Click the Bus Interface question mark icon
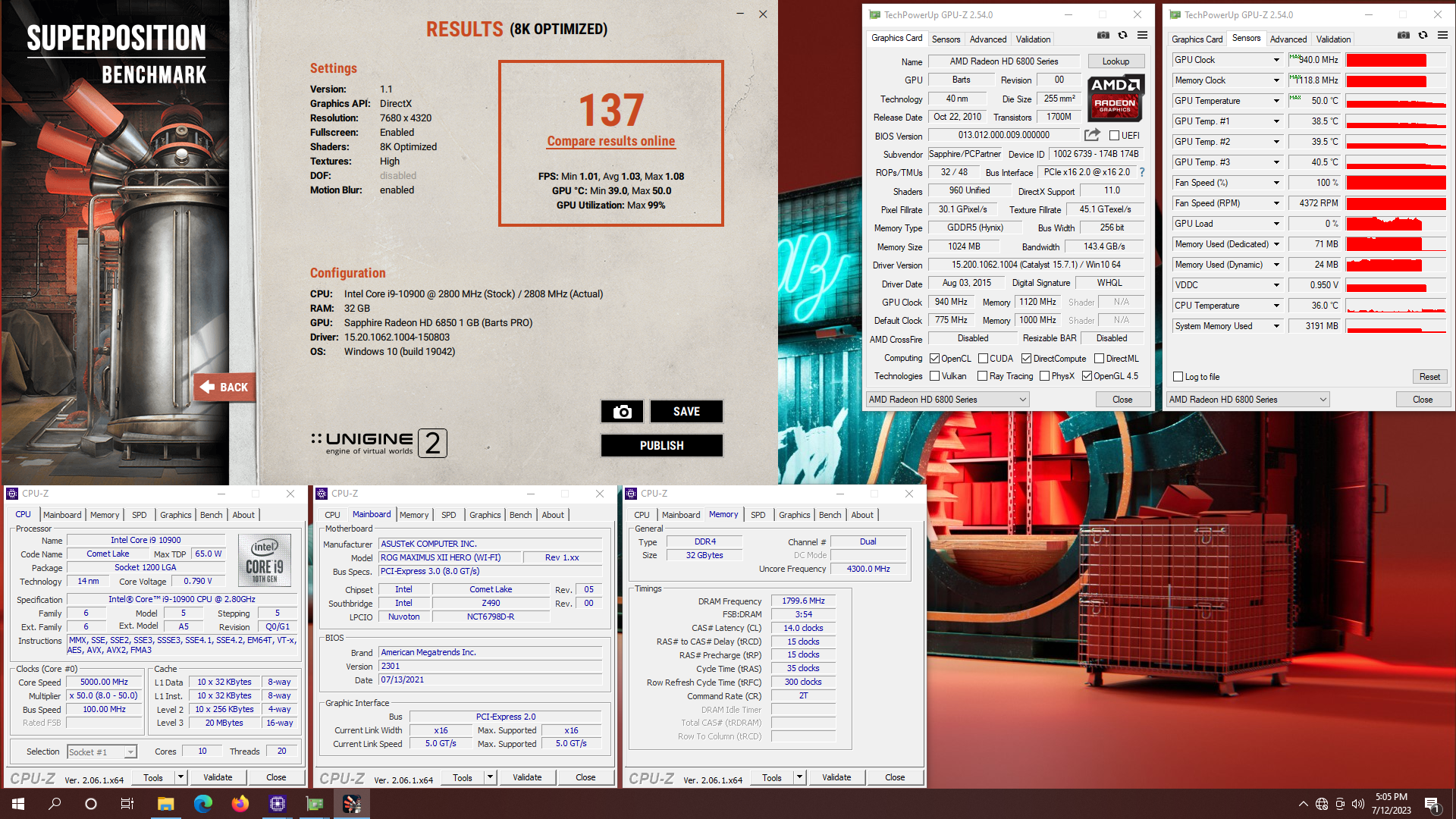This screenshot has height=819, width=1456. click(x=1142, y=172)
